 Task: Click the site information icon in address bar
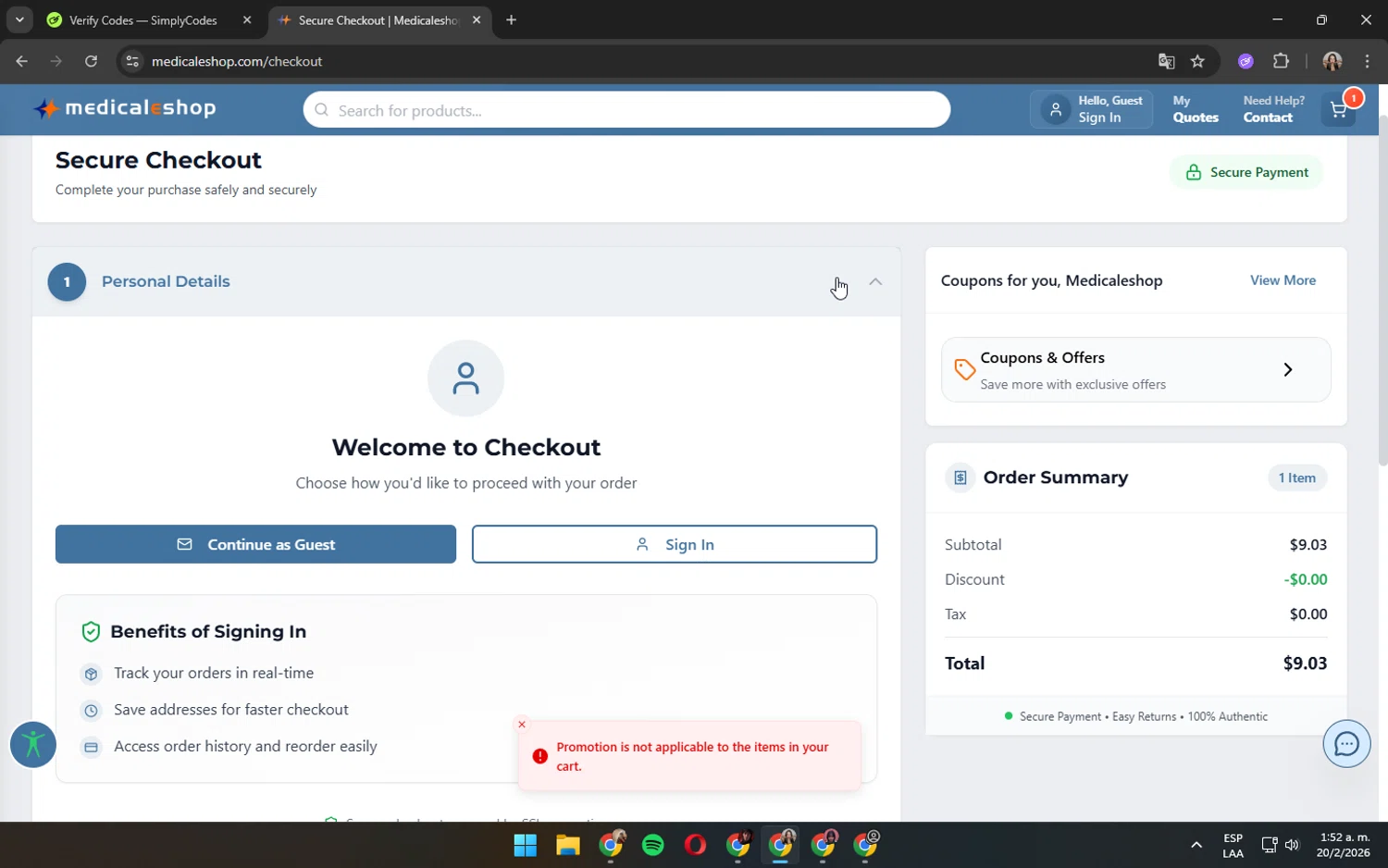pyautogui.click(x=132, y=61)
